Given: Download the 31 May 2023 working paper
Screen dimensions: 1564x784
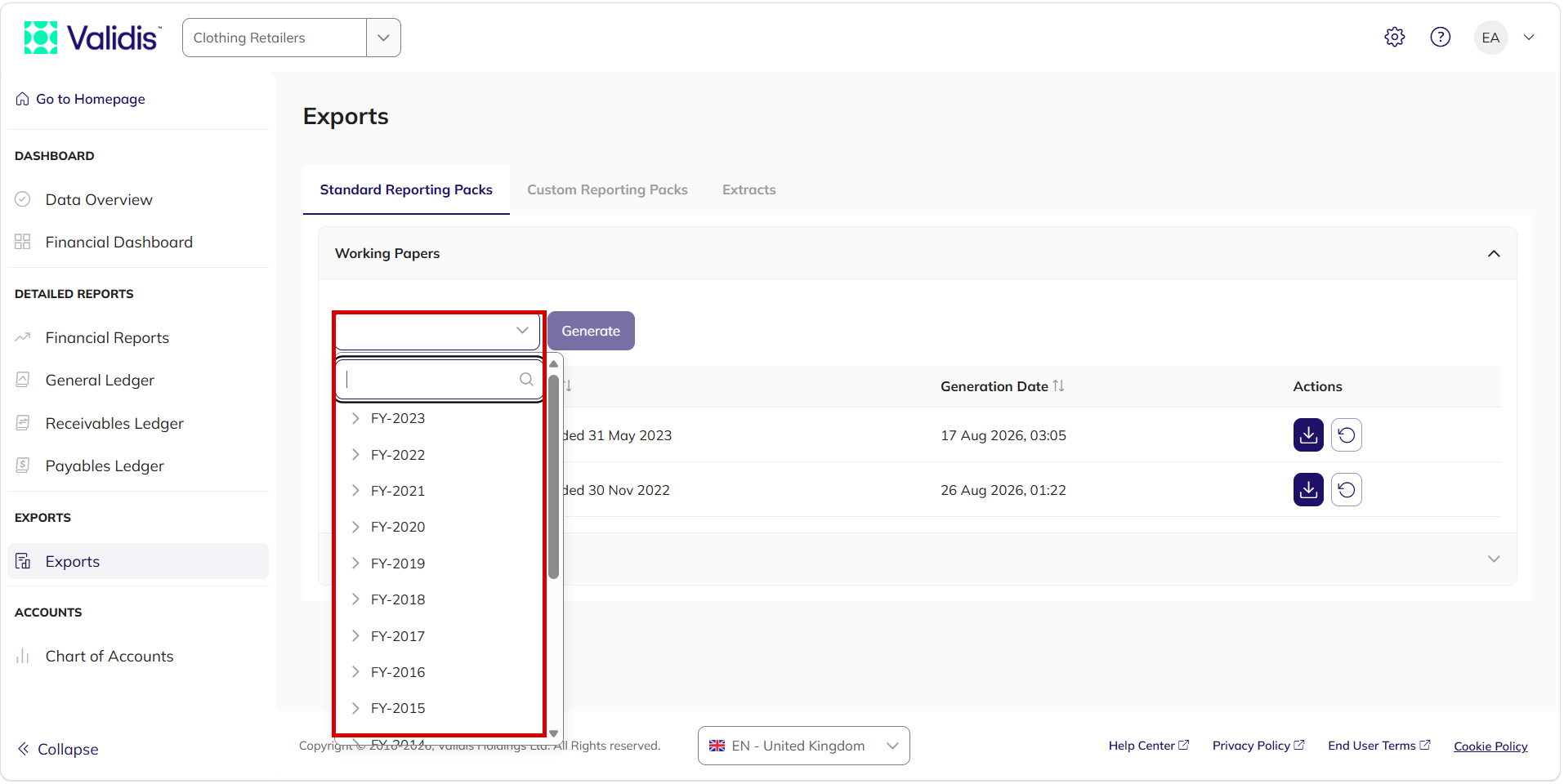Looking at the screenshot, I should pos(1308,435).
